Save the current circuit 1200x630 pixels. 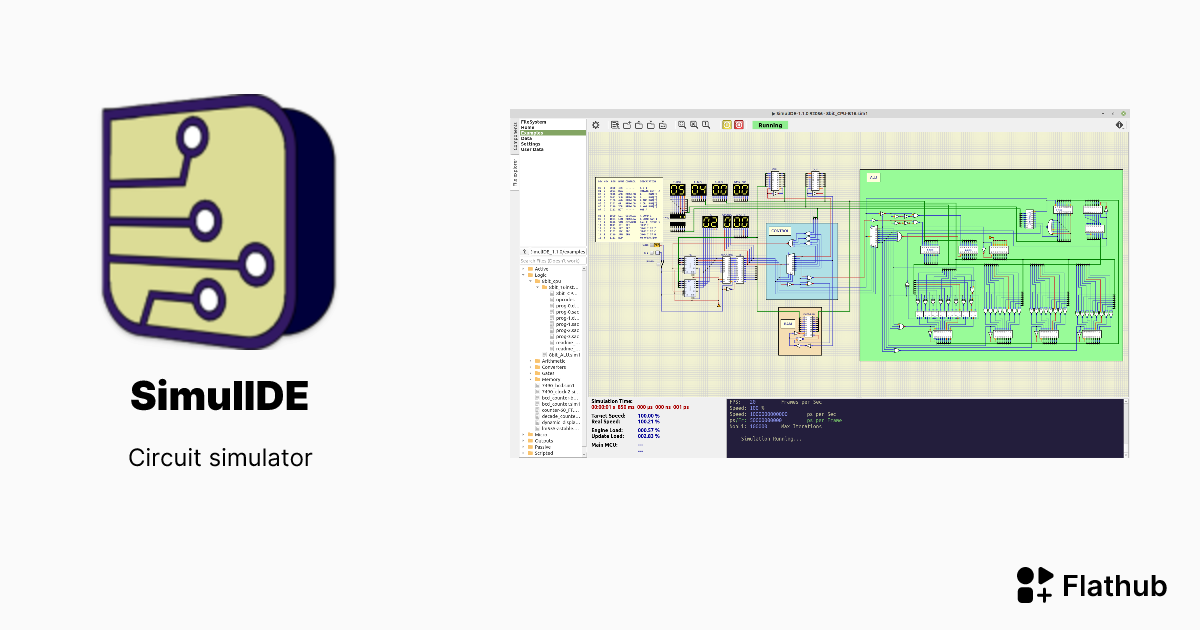click(652, 123)
